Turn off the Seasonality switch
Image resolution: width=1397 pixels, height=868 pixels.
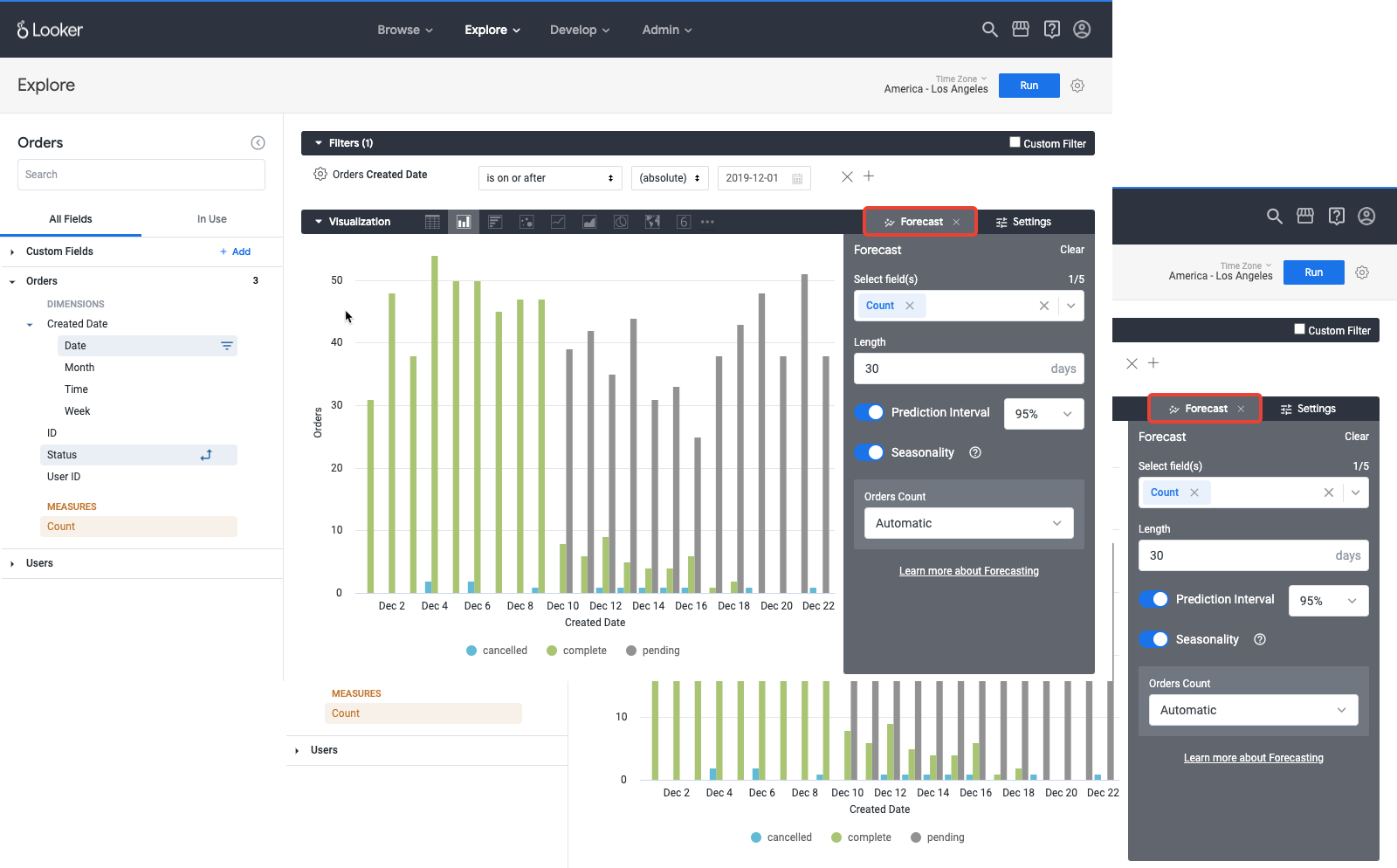869,452
